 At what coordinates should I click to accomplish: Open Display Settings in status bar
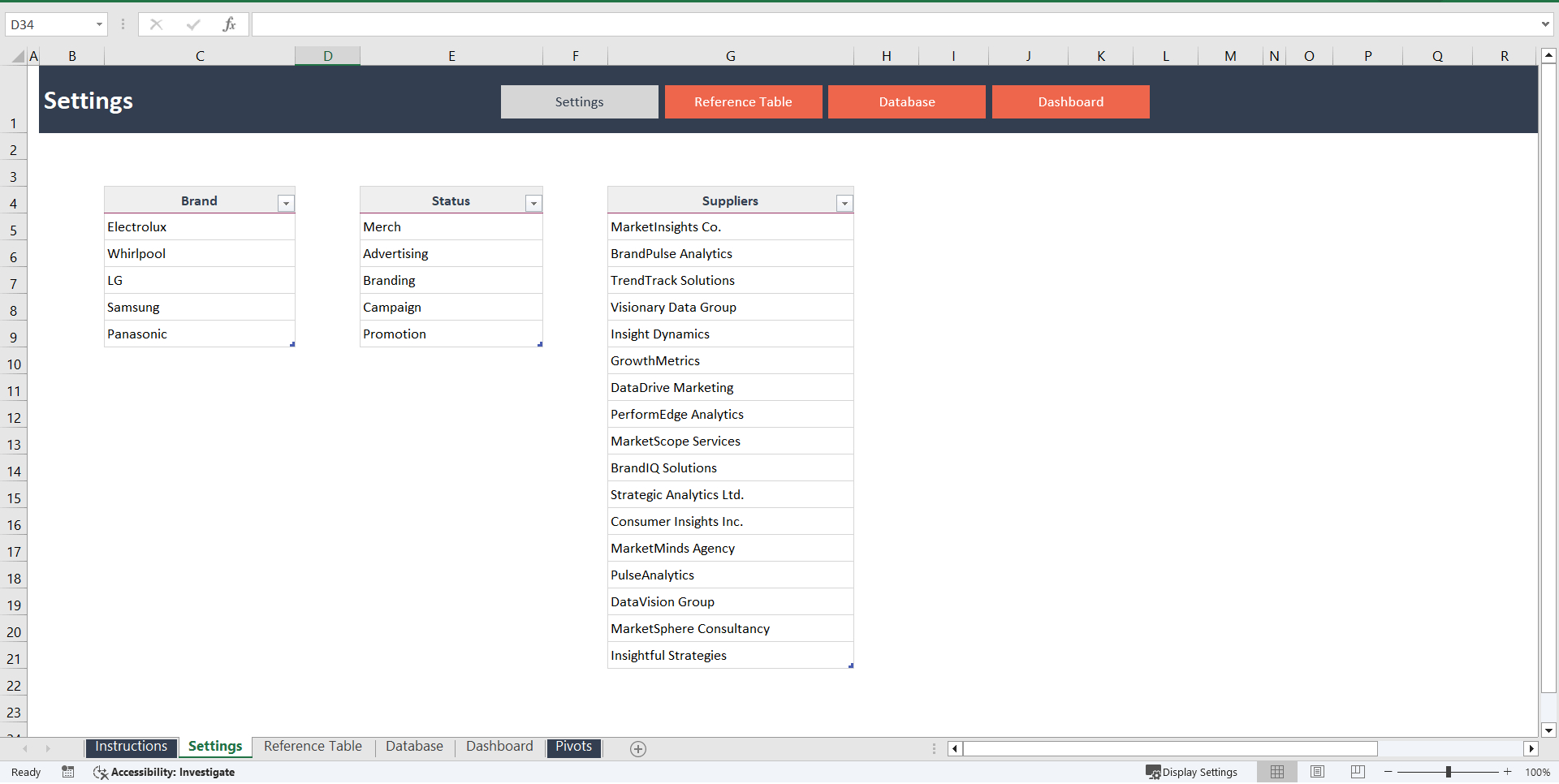click(1191, 772)
